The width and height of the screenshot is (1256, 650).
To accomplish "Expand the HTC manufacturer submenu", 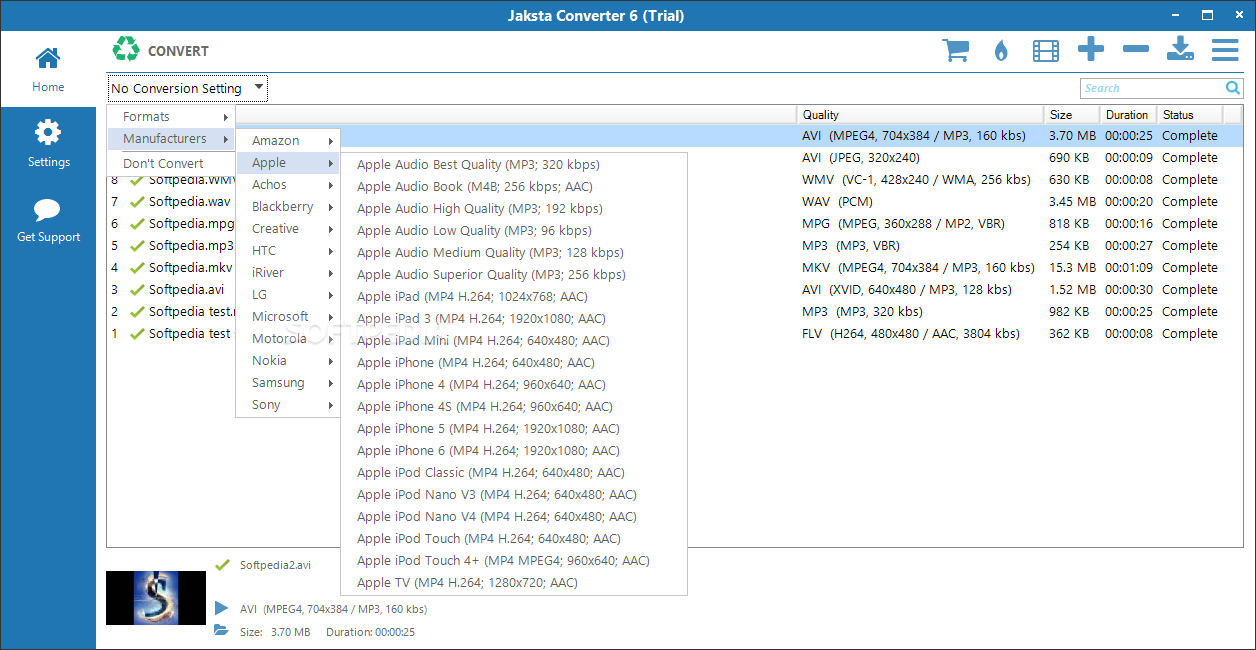I will click(288, 251).
